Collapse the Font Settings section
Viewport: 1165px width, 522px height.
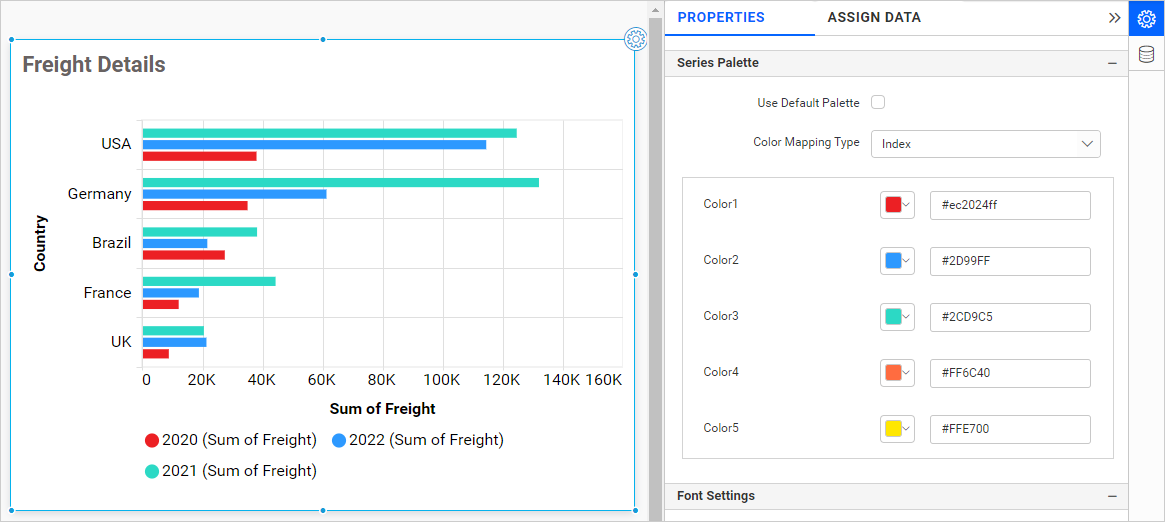coord(1112,496)
